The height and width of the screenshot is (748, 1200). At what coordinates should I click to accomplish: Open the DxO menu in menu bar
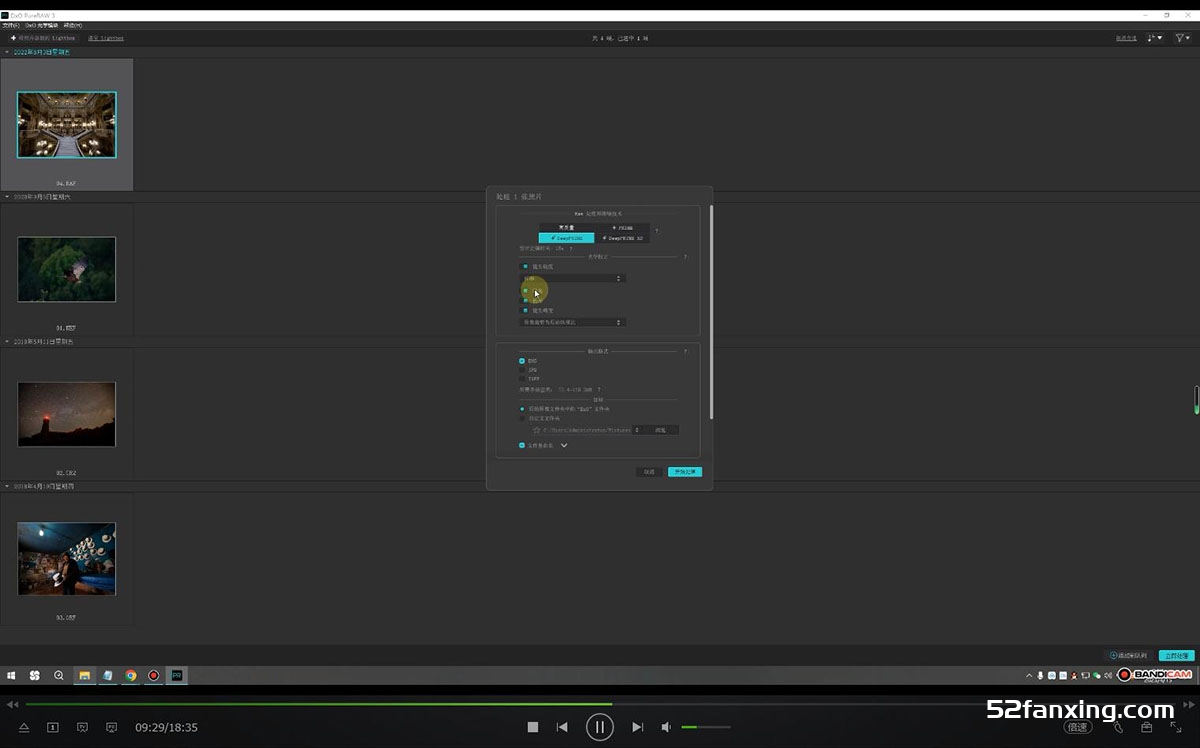pyautogui.click(x=41, y=25)
